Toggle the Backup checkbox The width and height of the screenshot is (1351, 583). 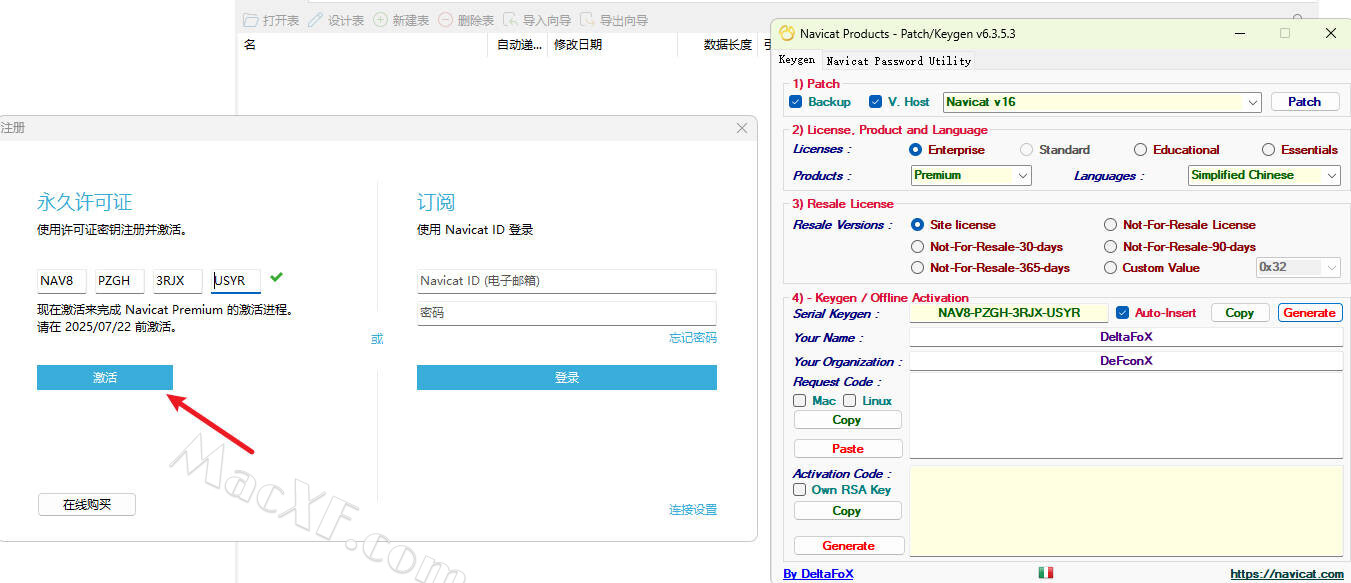[796, 102]
